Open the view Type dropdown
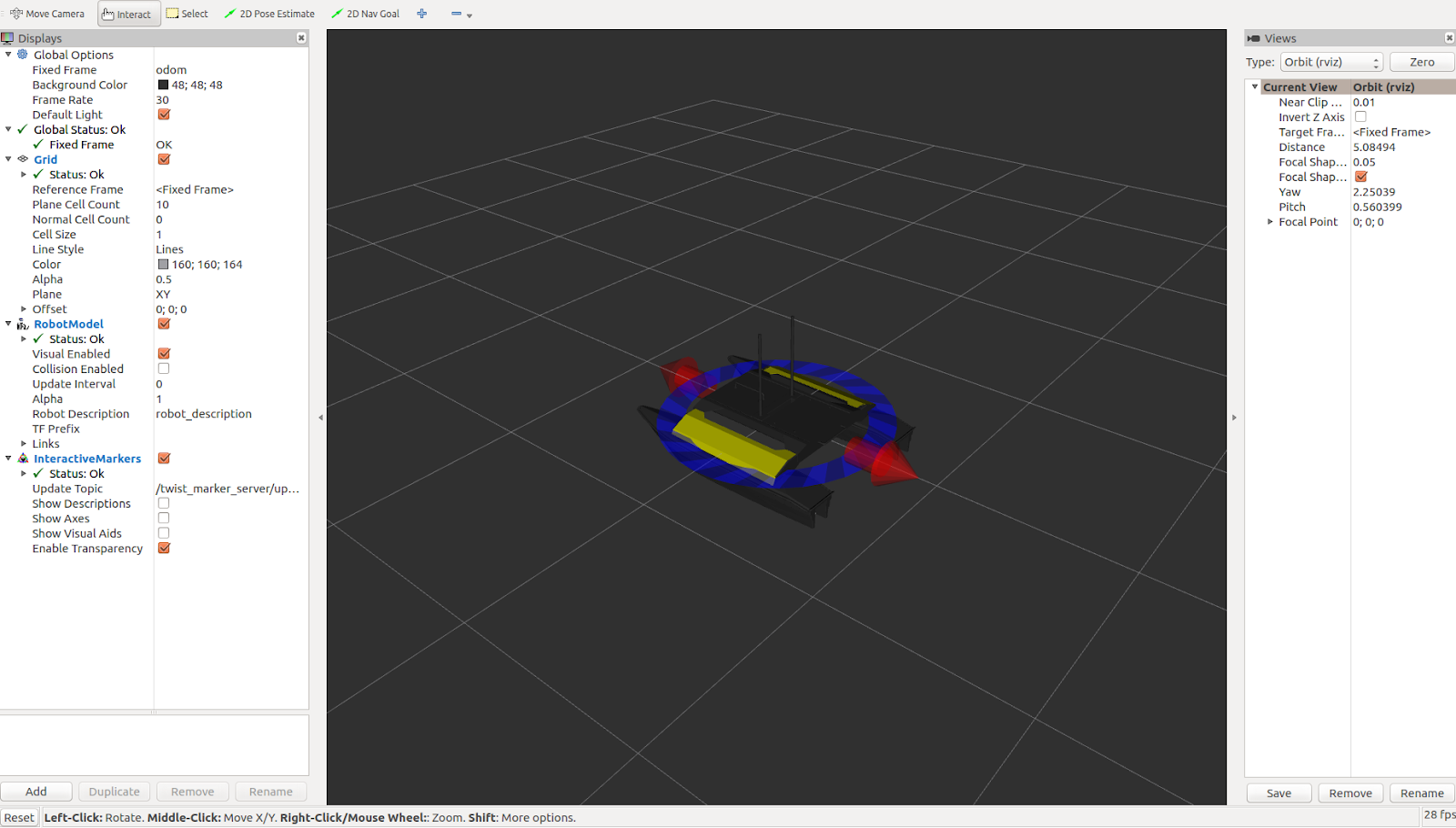The image size is (1456, 828). pyautogui.click(x=1331, y=62)
